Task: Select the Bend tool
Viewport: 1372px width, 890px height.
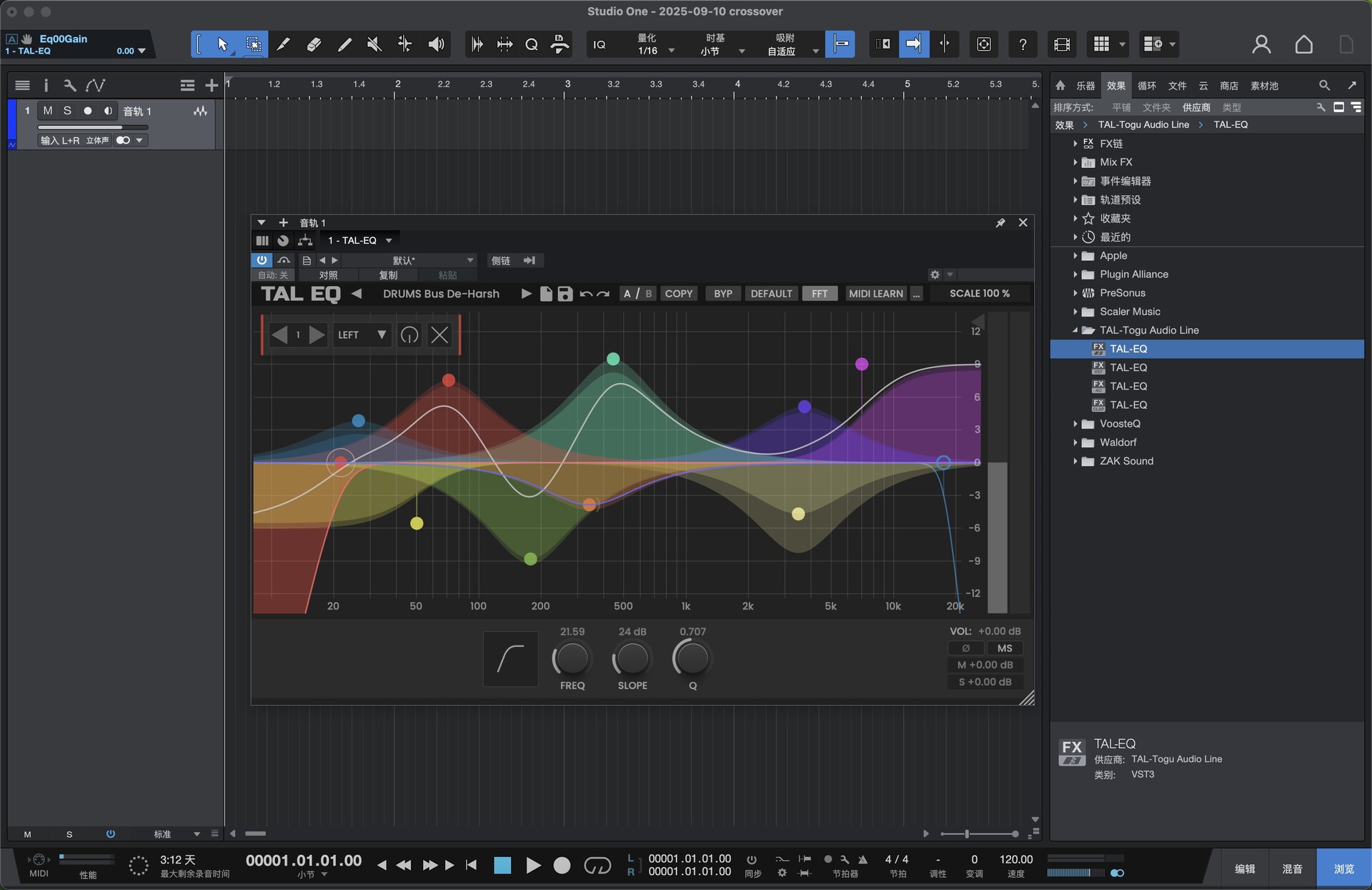Action: 404,44
